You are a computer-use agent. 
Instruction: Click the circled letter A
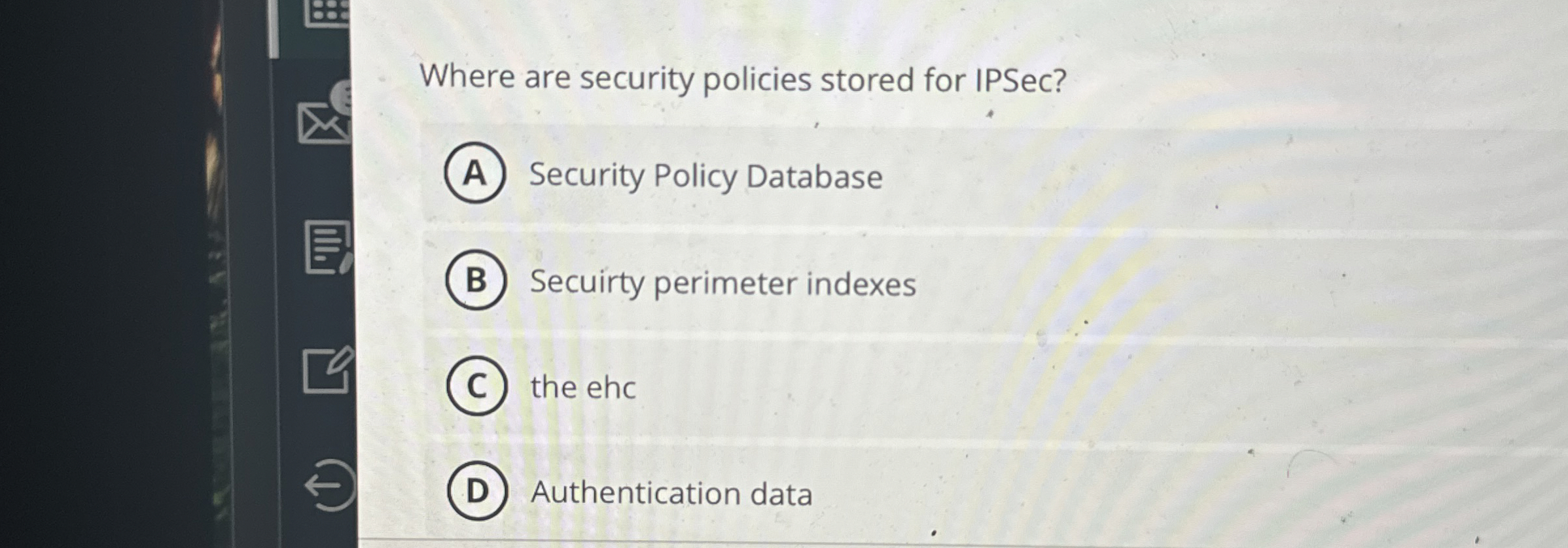(476, 175)
